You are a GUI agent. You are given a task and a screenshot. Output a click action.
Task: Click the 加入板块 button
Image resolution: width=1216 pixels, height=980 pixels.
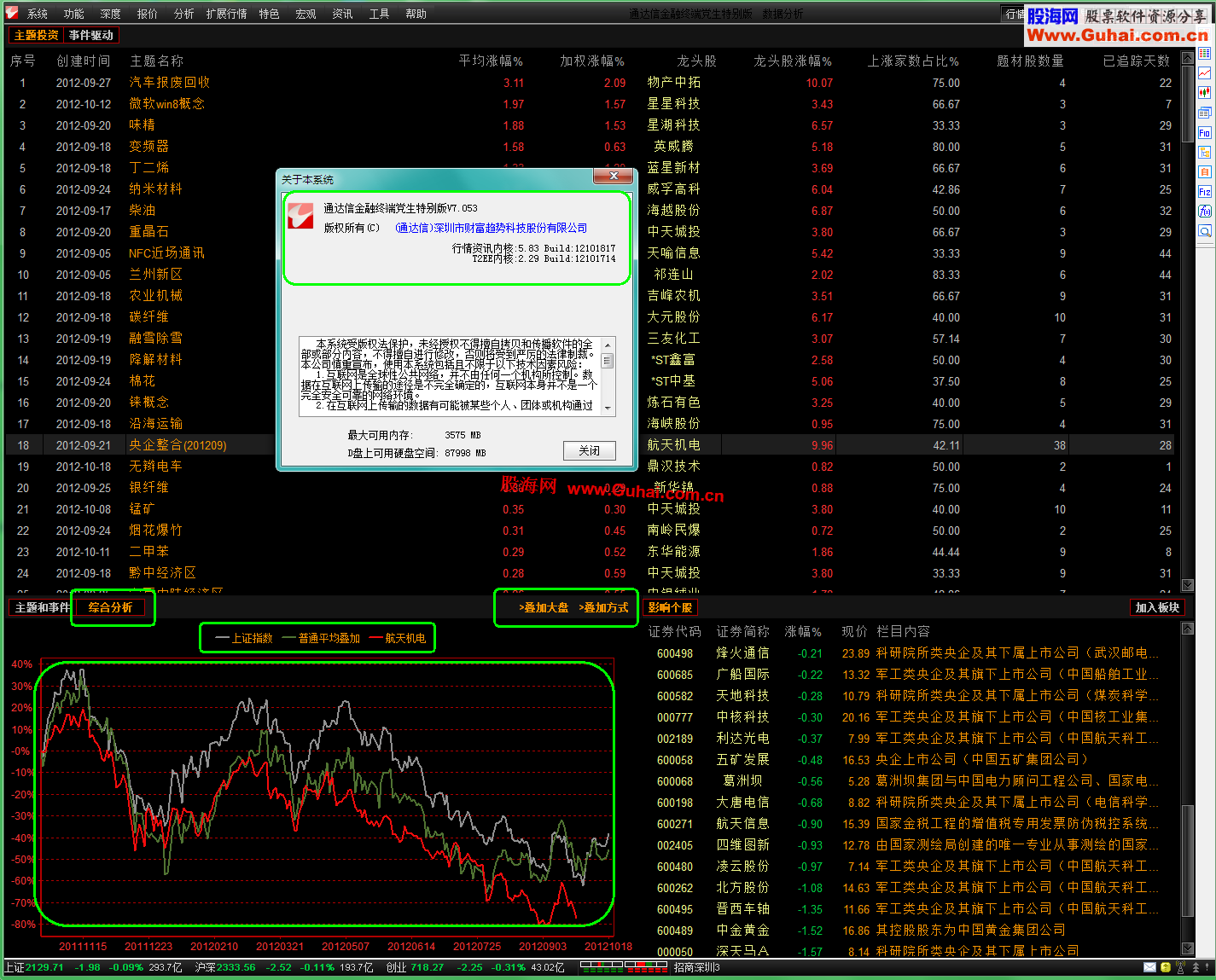pos(1157,607)
